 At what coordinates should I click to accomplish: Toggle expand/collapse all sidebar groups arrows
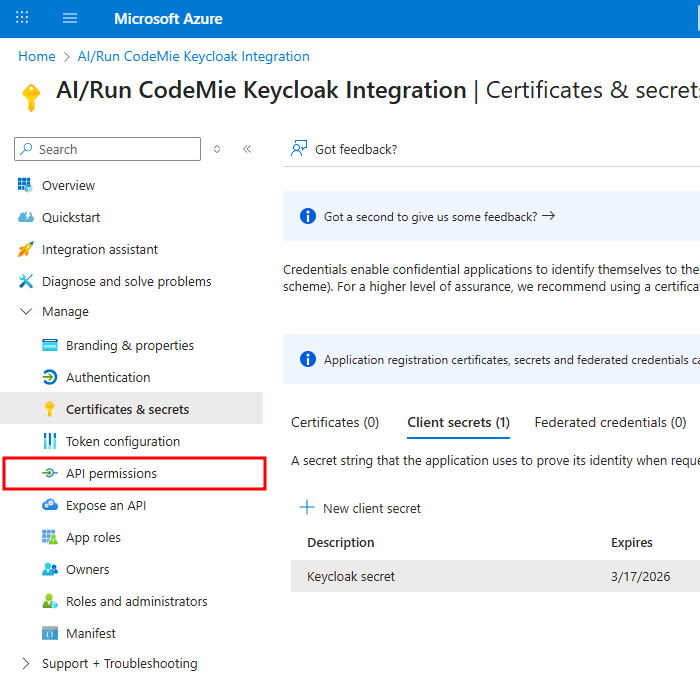pyautogui.click(x=217, y=149)
